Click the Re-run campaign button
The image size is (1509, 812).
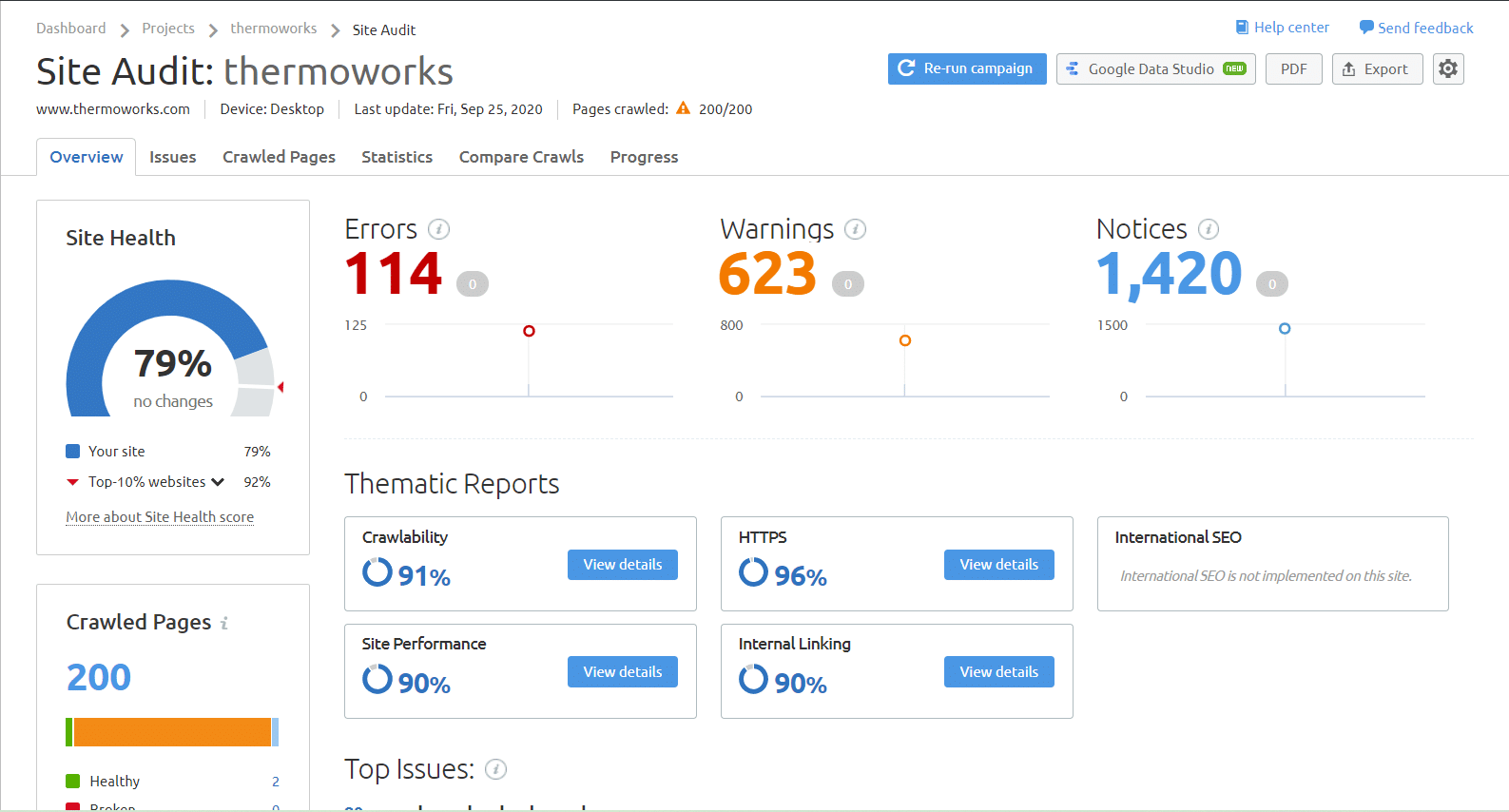(966, 68)
